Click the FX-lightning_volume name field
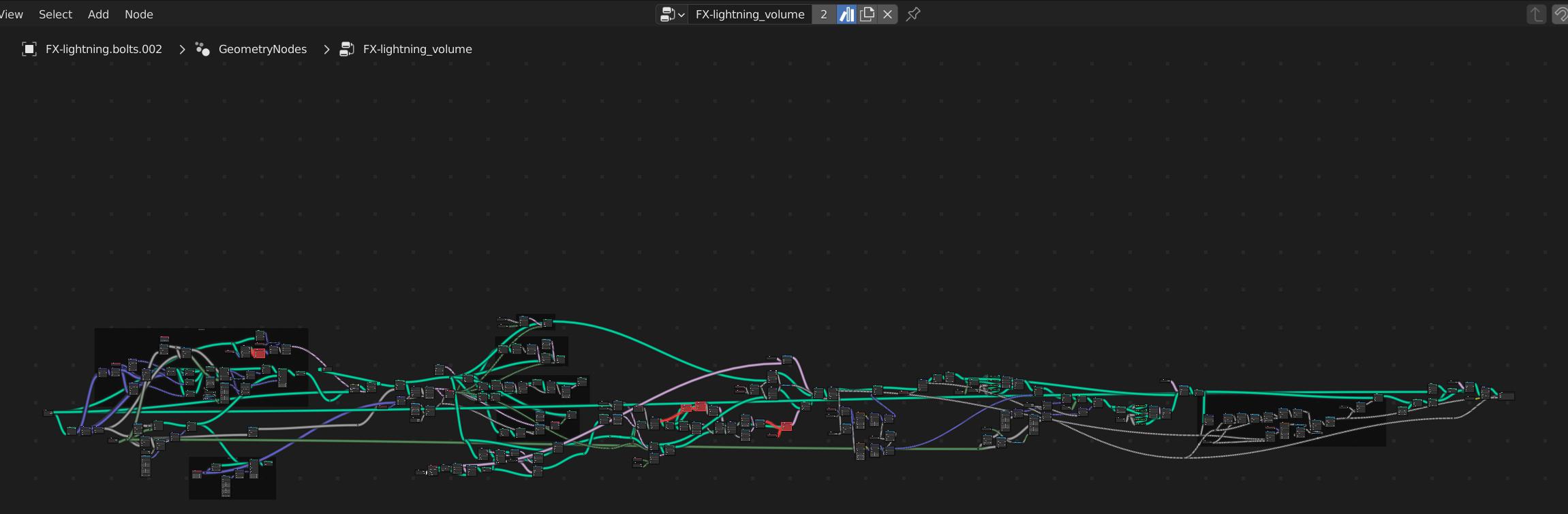The image size is (1568, 514). [750, 14]
